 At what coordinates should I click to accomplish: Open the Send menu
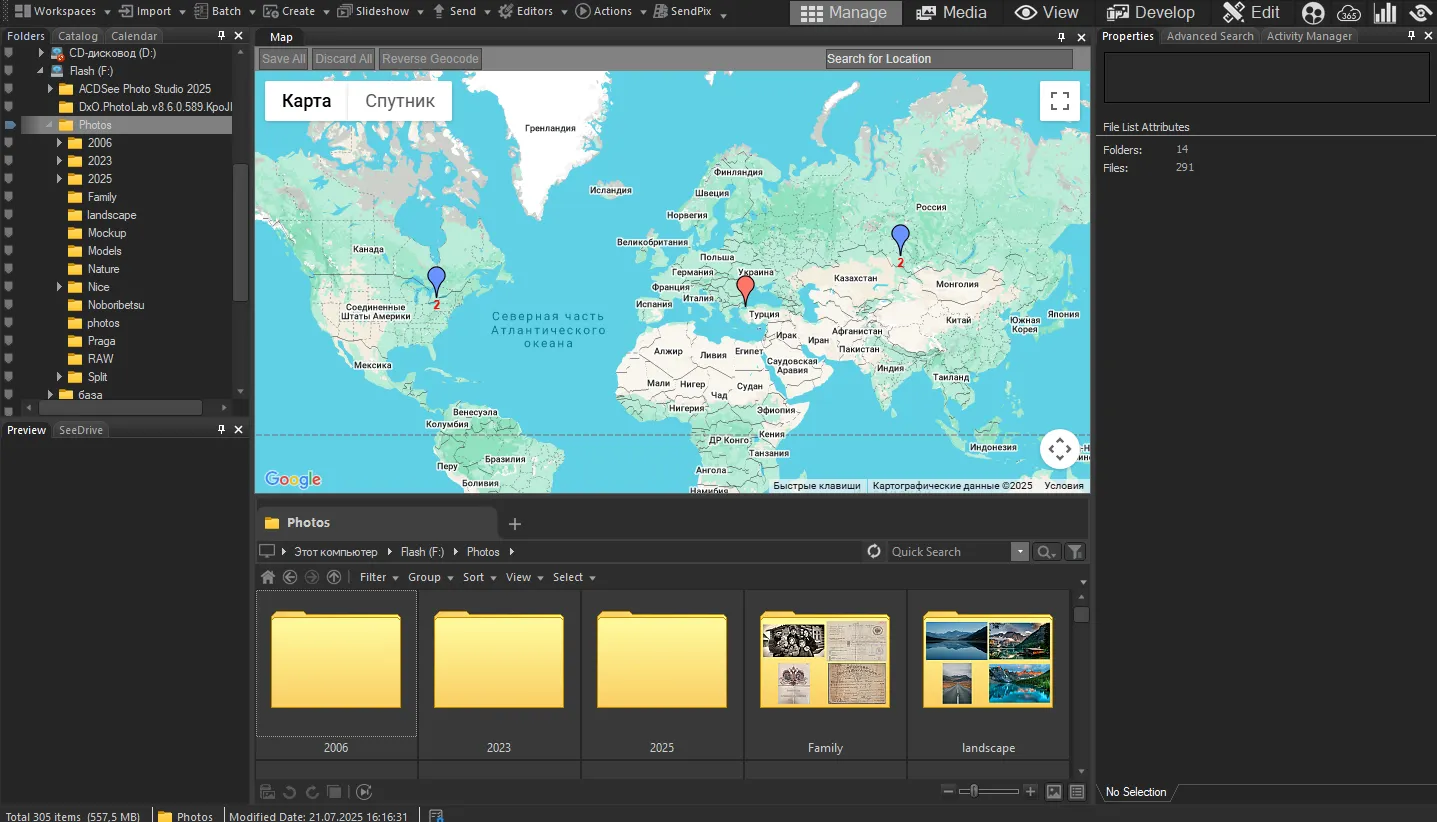(460, 11)
